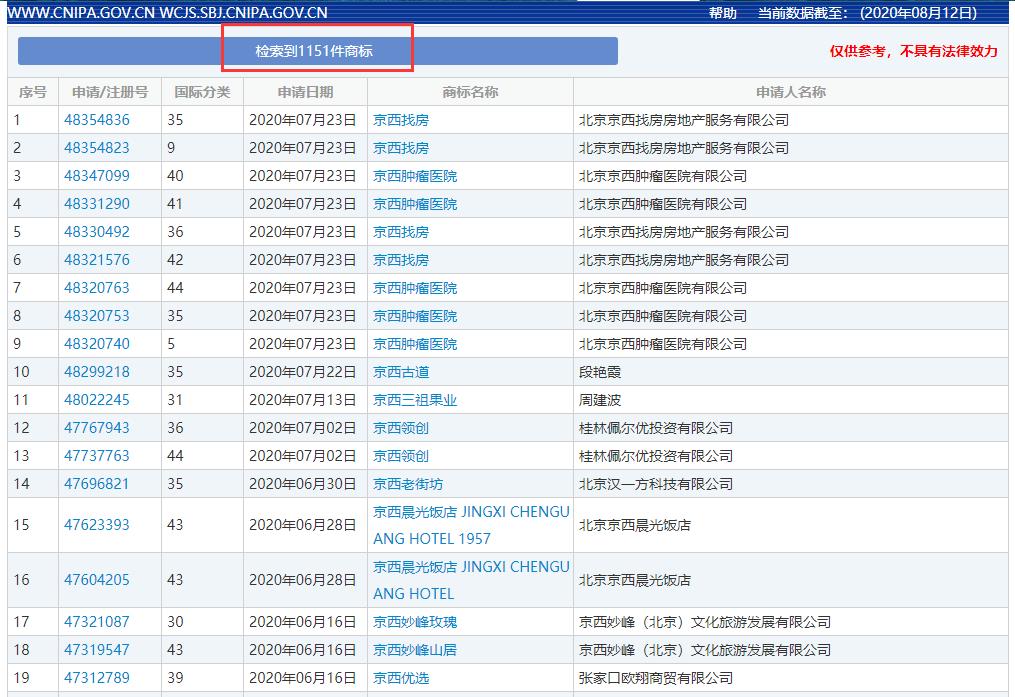This screenshot has width=1015, height=697.
Task: Open trademark 京西找房 in row 1
Action: tap(401, 120)
